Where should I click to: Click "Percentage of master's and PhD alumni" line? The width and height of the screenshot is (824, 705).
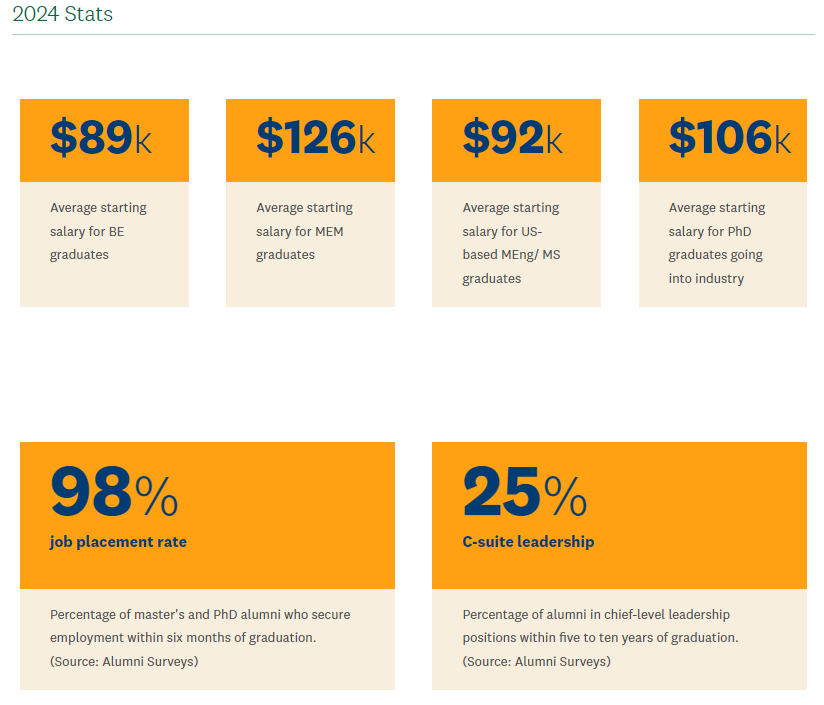[200, 614]
